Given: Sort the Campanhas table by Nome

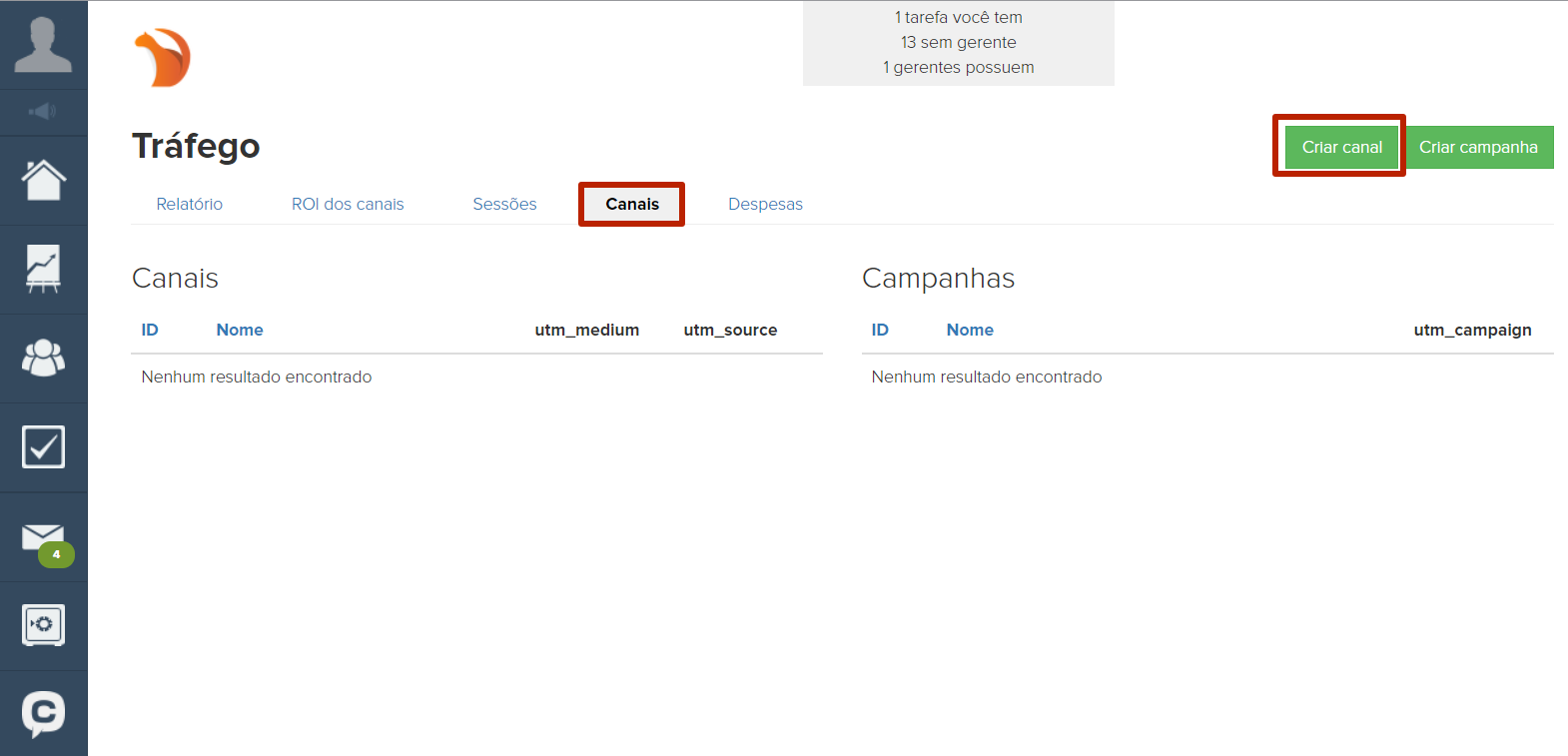Looking at the screenshot, I should pos(970,330).
